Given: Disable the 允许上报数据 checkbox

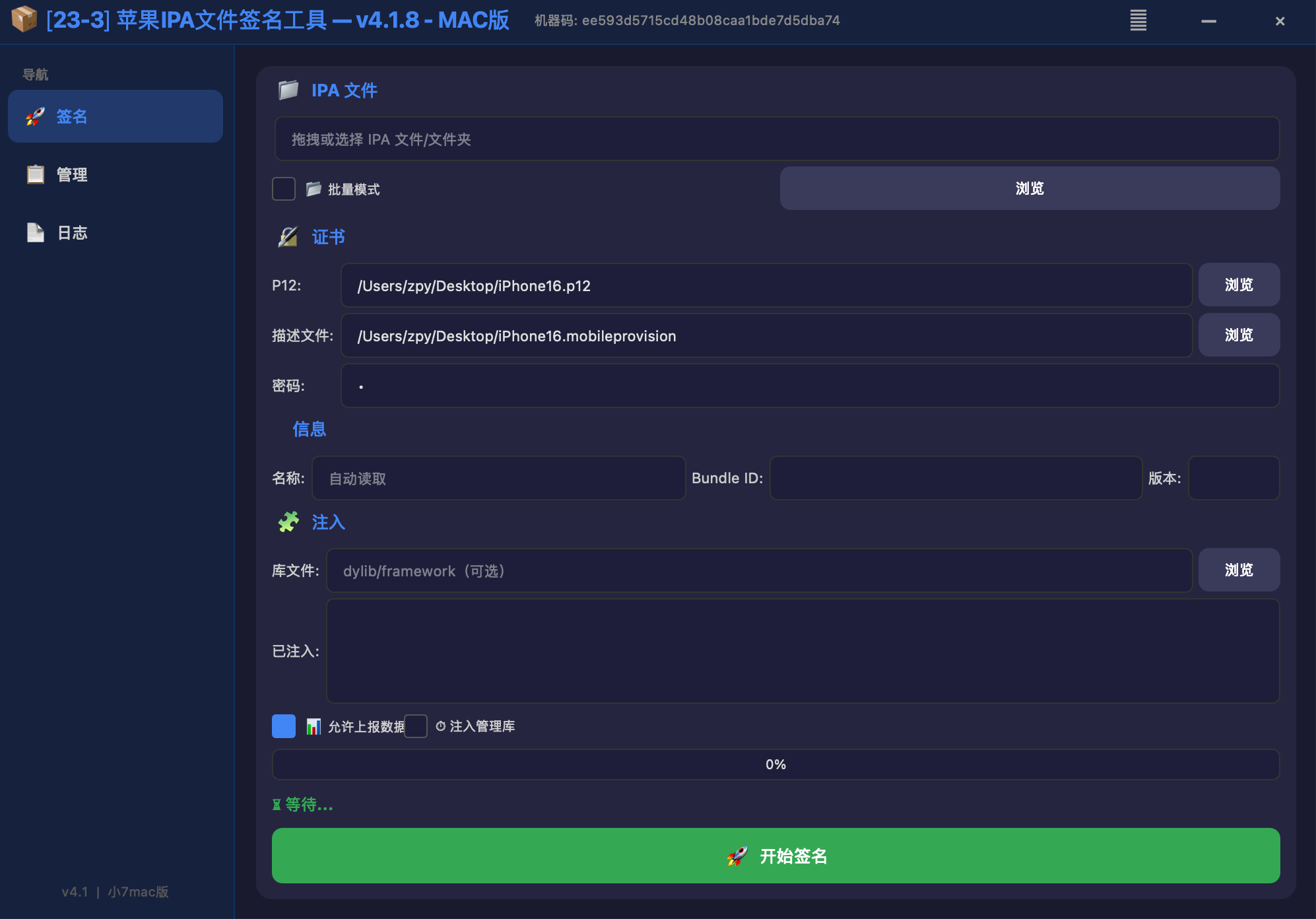Looking at the screenshot, I should pyautogui.click(x=283, y=726).
